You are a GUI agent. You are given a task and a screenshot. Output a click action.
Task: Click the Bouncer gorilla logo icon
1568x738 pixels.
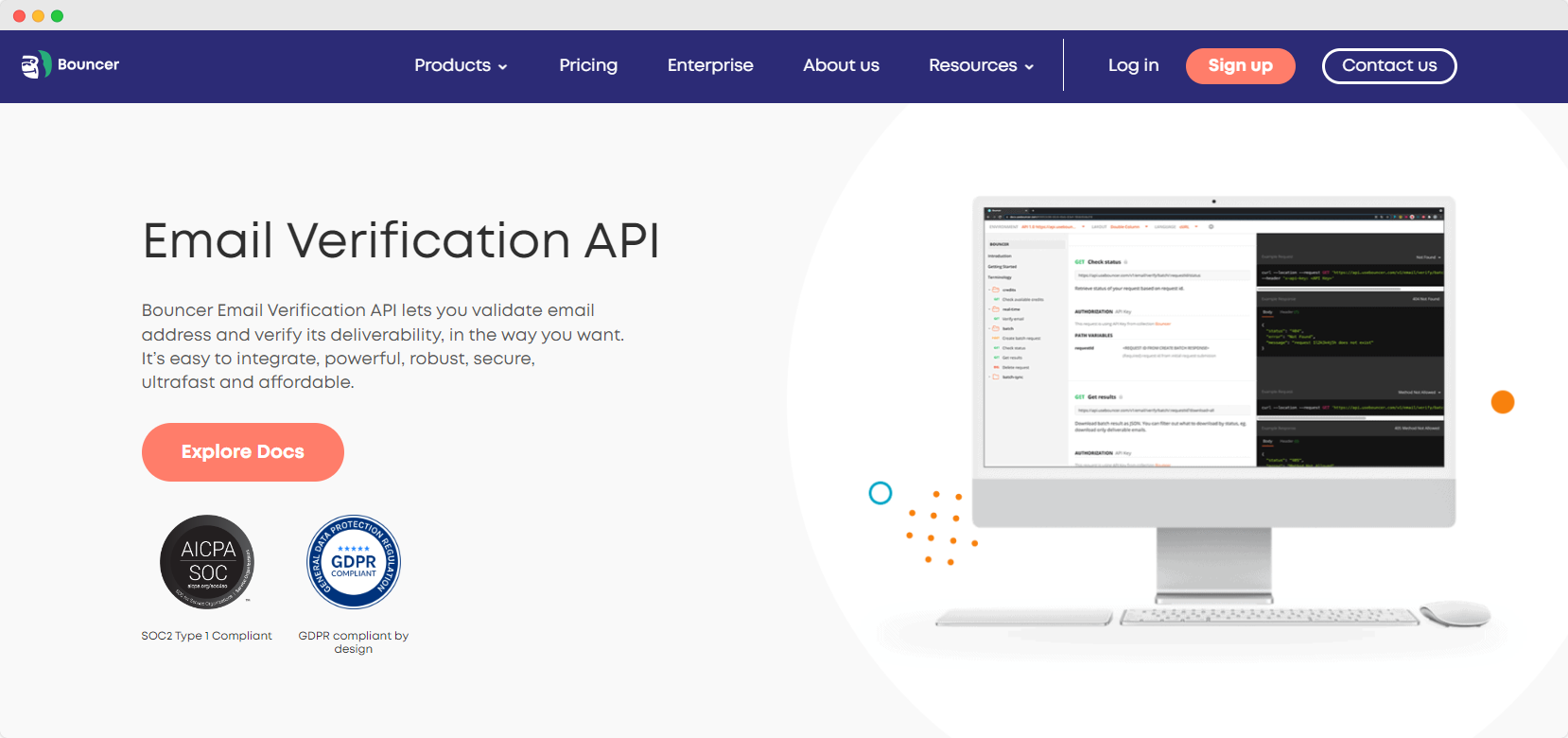click(35, 65)
